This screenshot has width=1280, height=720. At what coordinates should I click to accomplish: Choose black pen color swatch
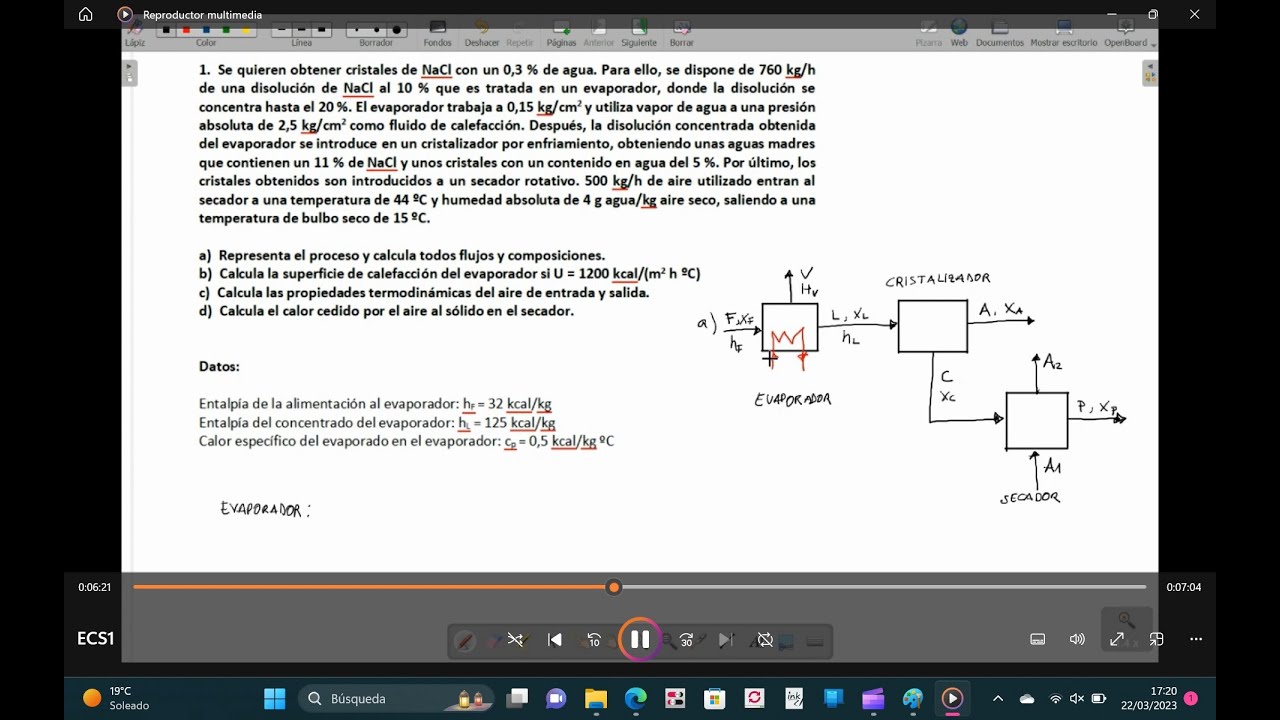click(166, 30)
